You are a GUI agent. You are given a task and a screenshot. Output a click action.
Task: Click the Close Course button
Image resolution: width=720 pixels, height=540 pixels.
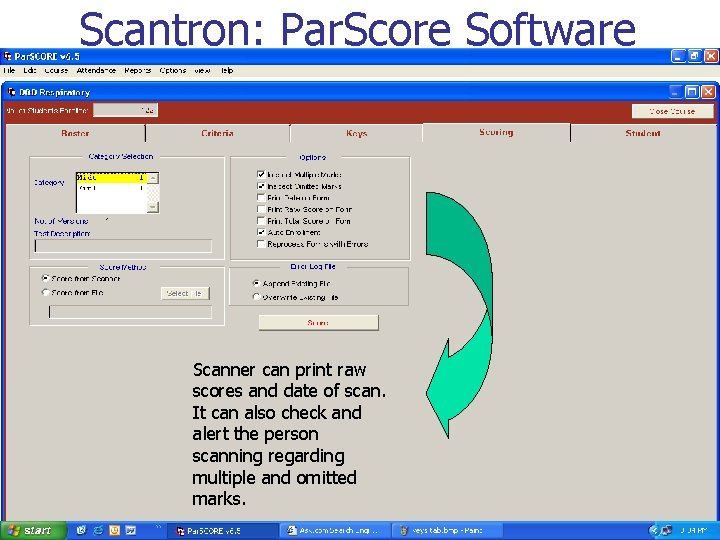pos(673,111)
